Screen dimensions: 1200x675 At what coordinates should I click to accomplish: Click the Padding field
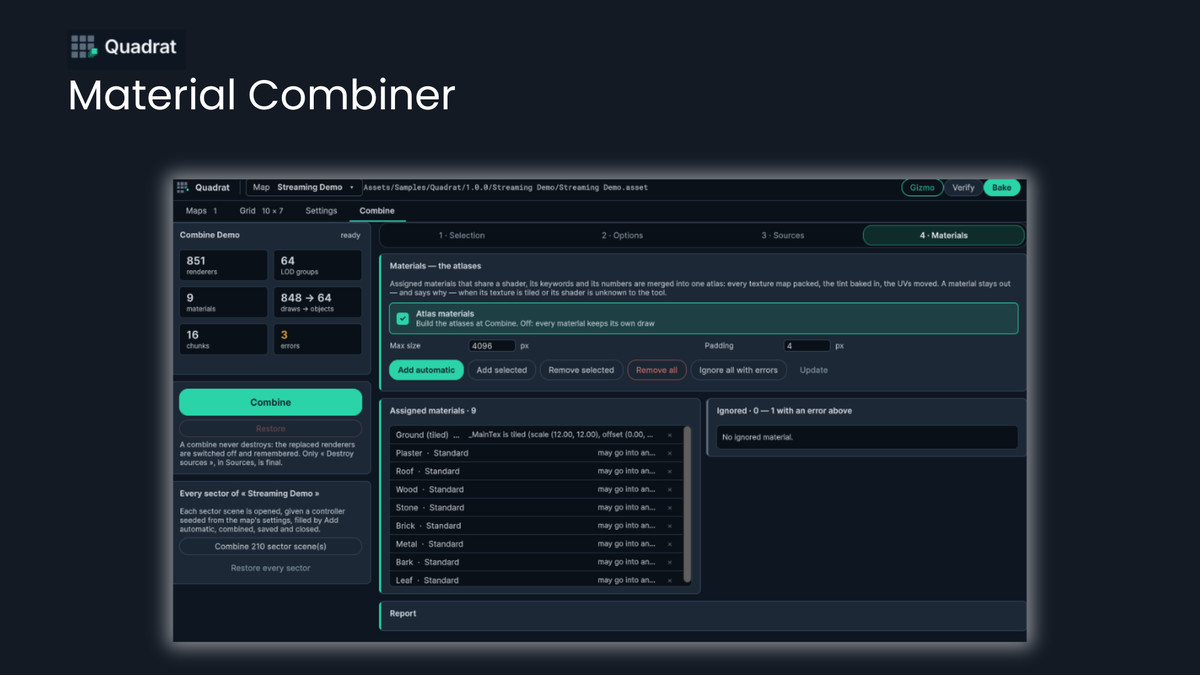pos(806,346)
